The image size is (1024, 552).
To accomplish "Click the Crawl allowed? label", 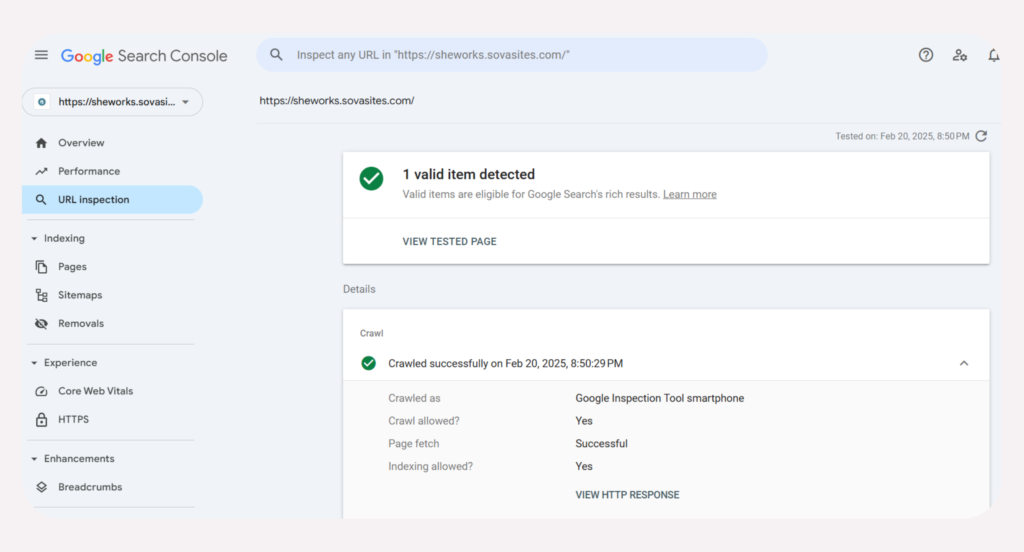I will coord(424,421).
